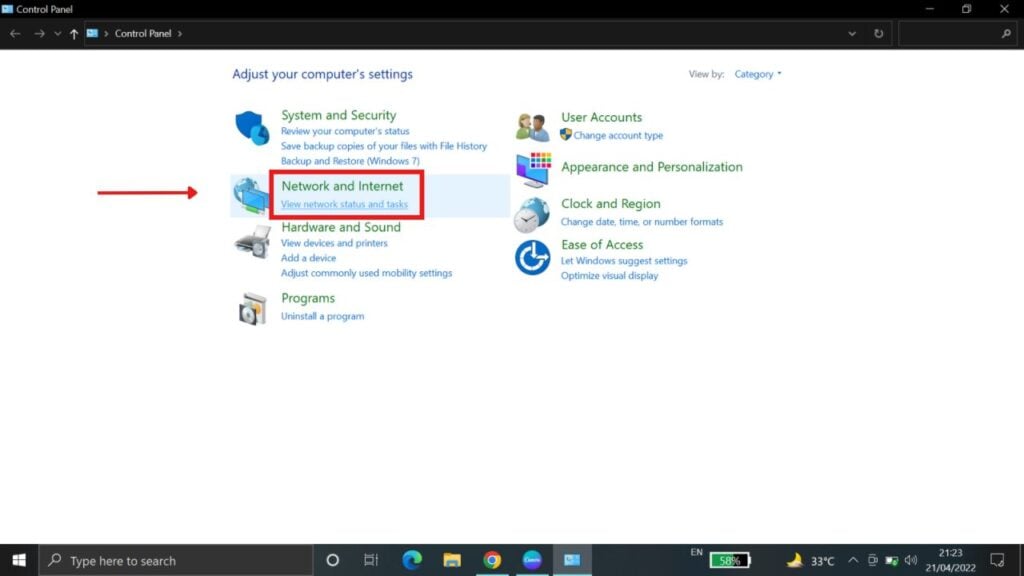The height and width of the screenshot is (576, 1024).
Task: Click the Ease of Access icon
Action: (532, 257)
